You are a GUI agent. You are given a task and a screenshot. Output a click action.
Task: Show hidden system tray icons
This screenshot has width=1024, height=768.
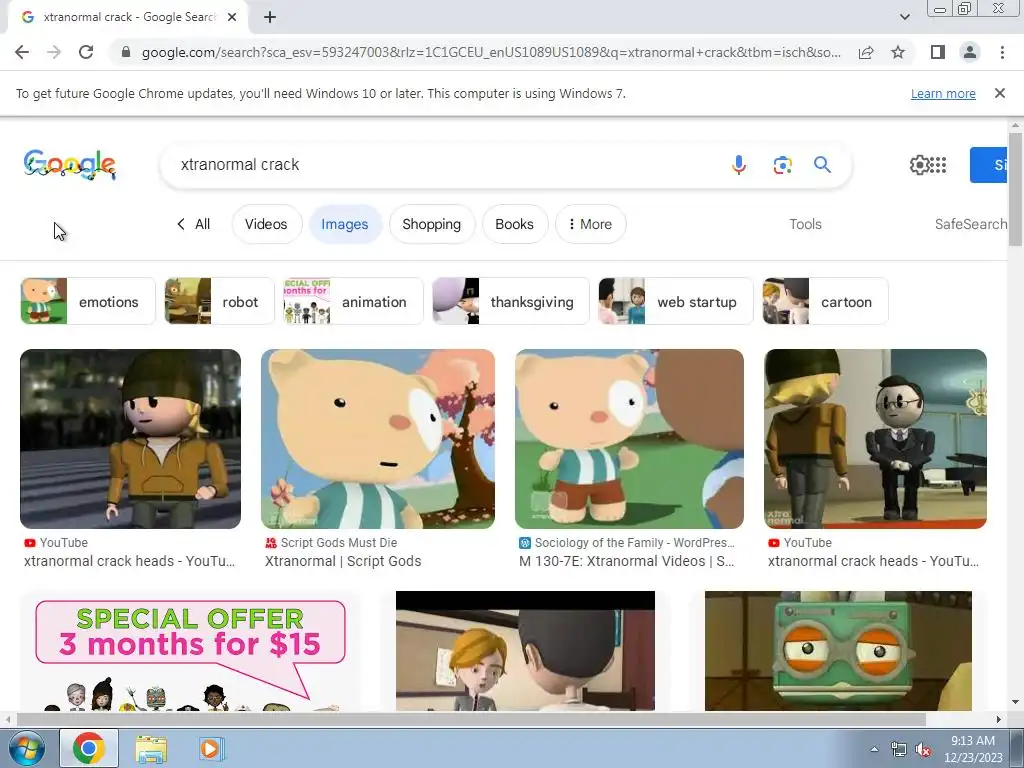click(x=874, y=749)
